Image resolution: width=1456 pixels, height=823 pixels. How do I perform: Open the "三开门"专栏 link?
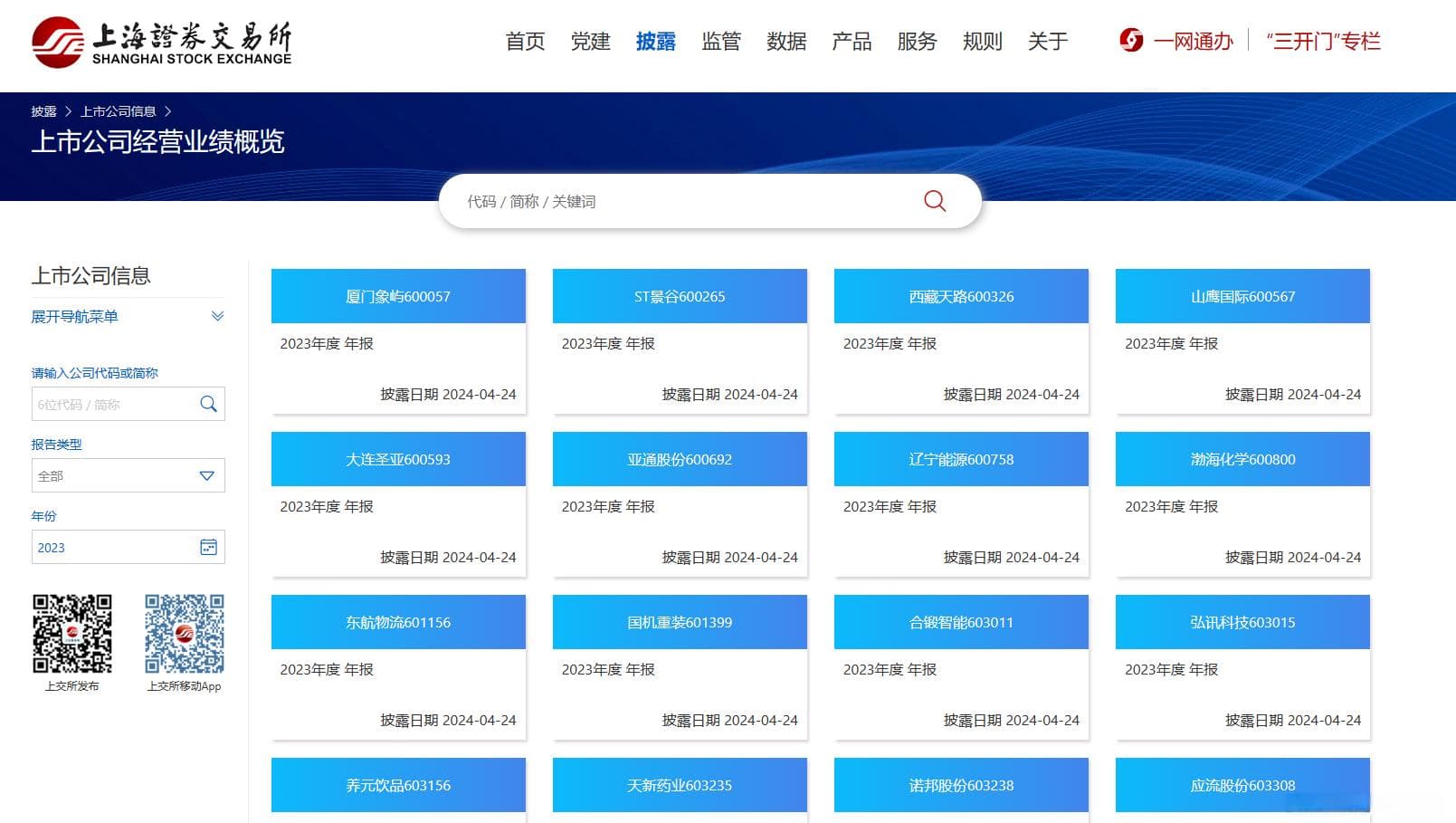(x=1323, y=42)
